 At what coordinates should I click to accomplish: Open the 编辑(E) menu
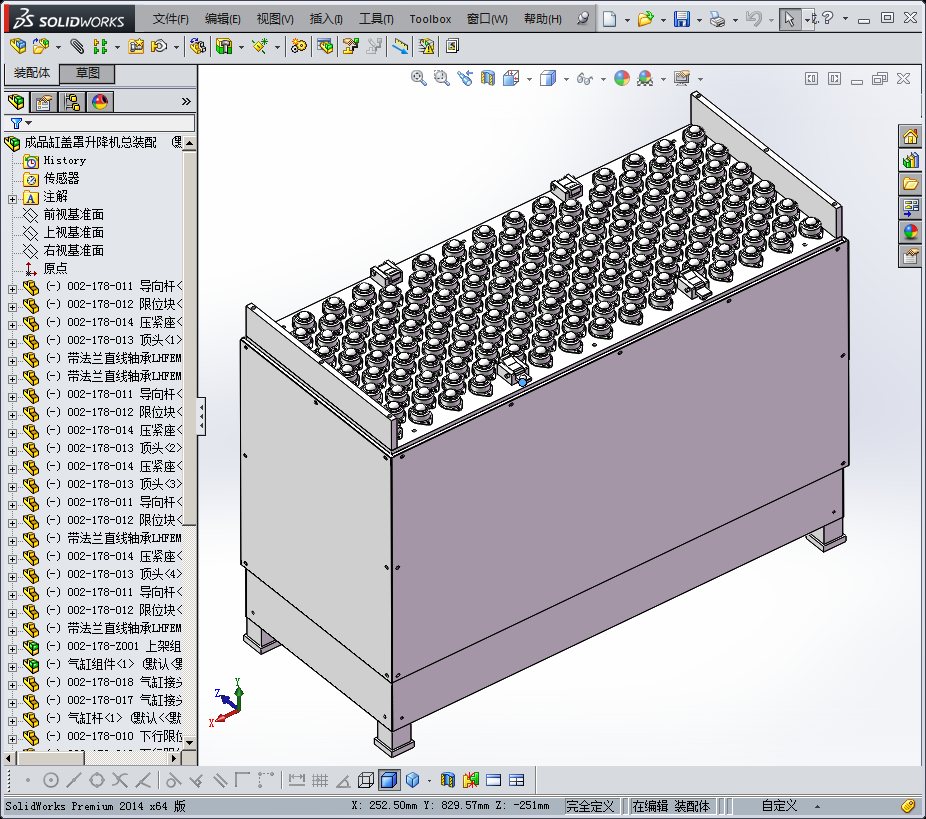(223, 19)
